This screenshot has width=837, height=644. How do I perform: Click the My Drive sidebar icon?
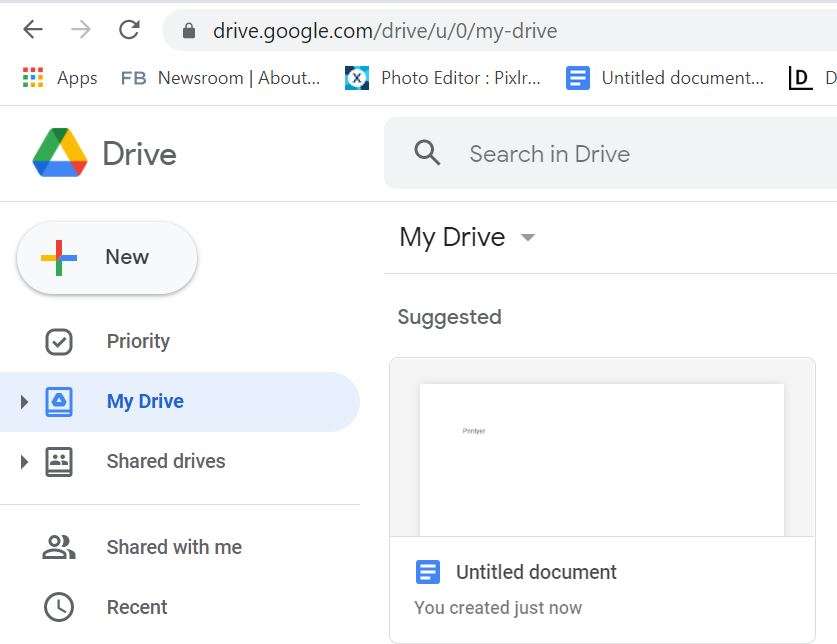click(x=59, y=402)
